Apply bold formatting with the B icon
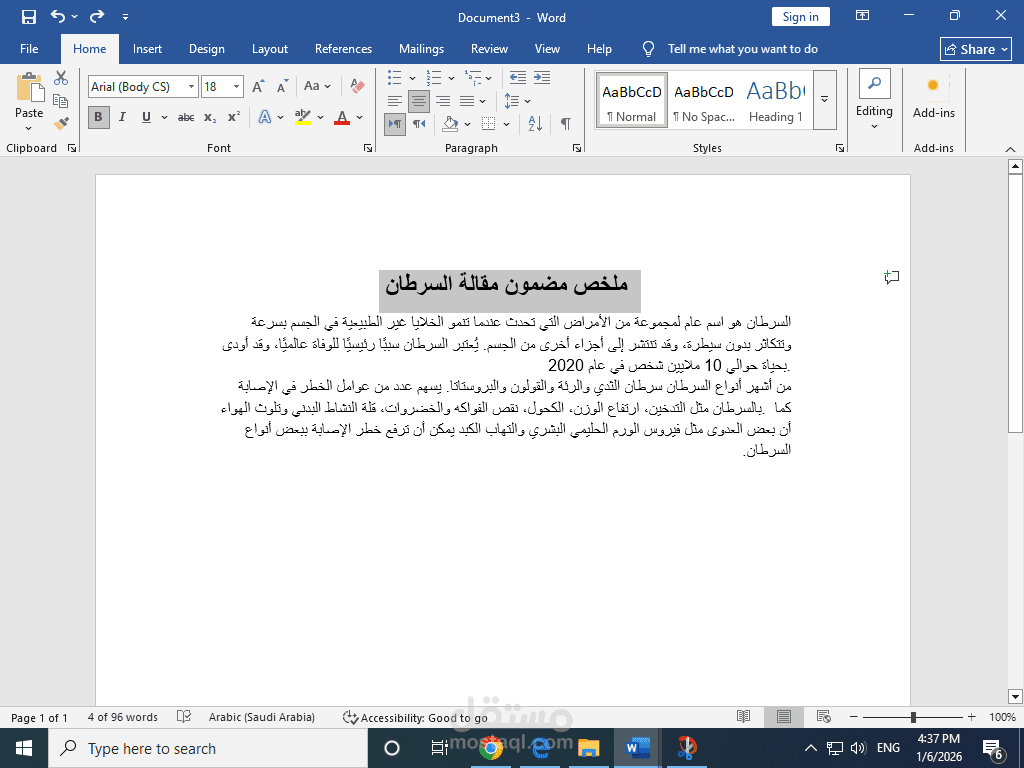This screenshot has width=1024, height=768. coord(98,117)
